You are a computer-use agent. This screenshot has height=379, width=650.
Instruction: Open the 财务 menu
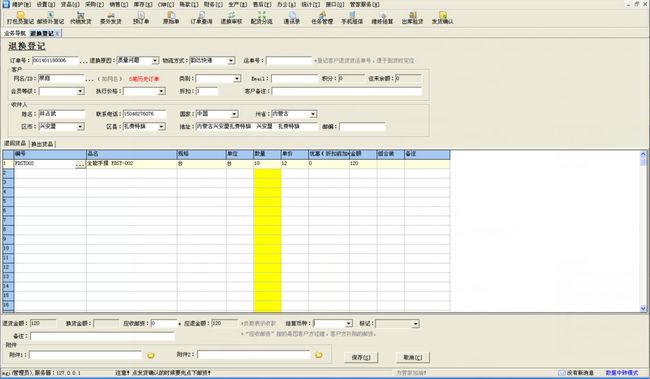(213, 4)
